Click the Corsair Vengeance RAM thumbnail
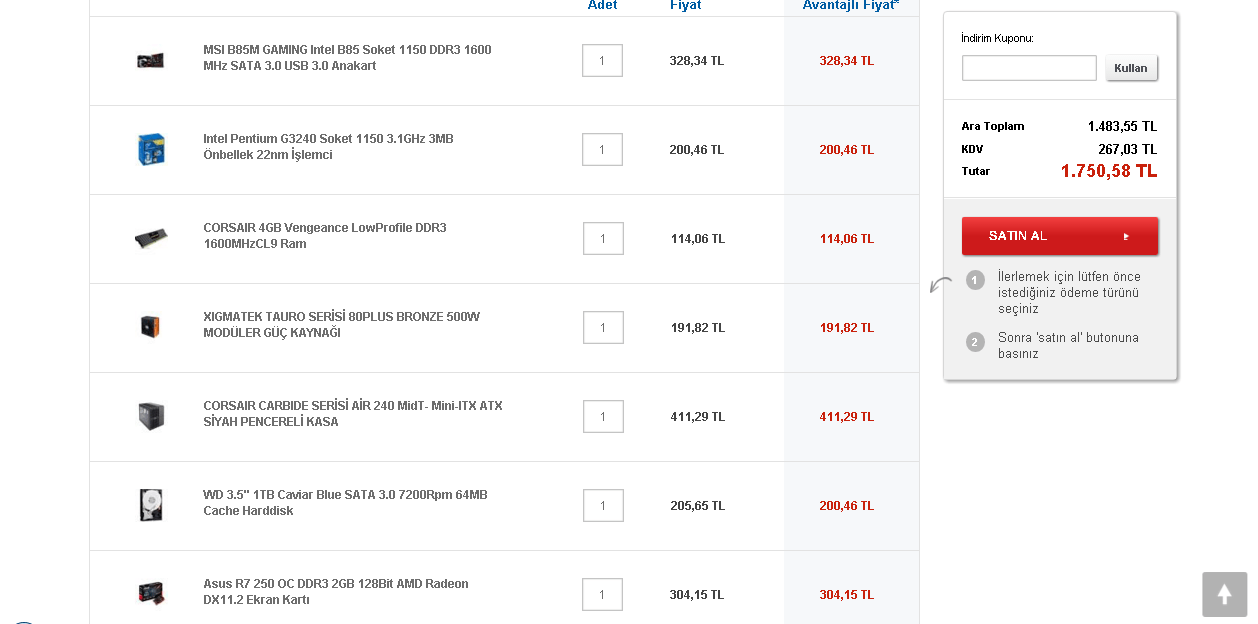The width and height of the screenshot is (1258, 624). pyautogui.click(x=151, y=238)
